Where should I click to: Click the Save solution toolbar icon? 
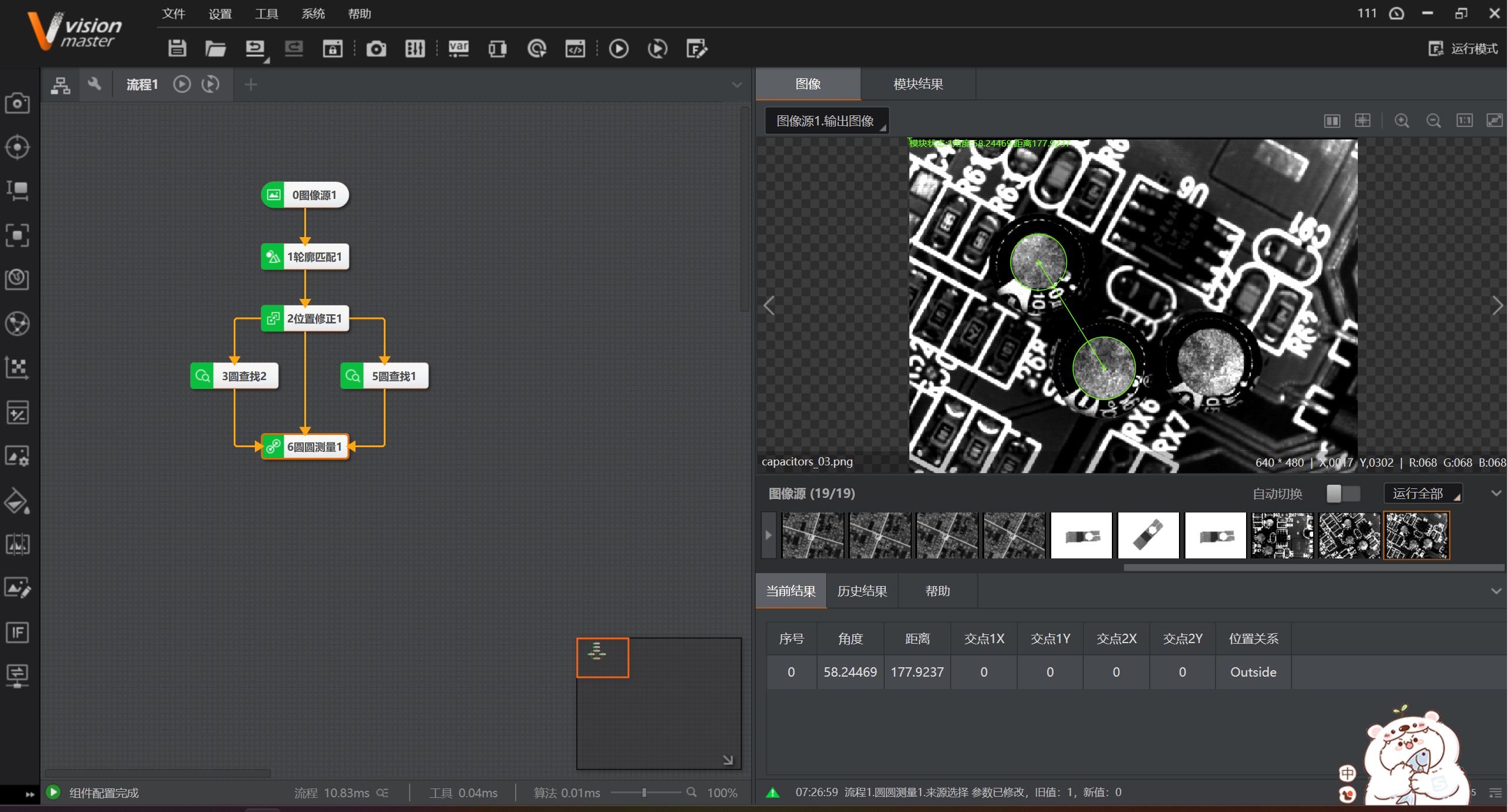177,48
